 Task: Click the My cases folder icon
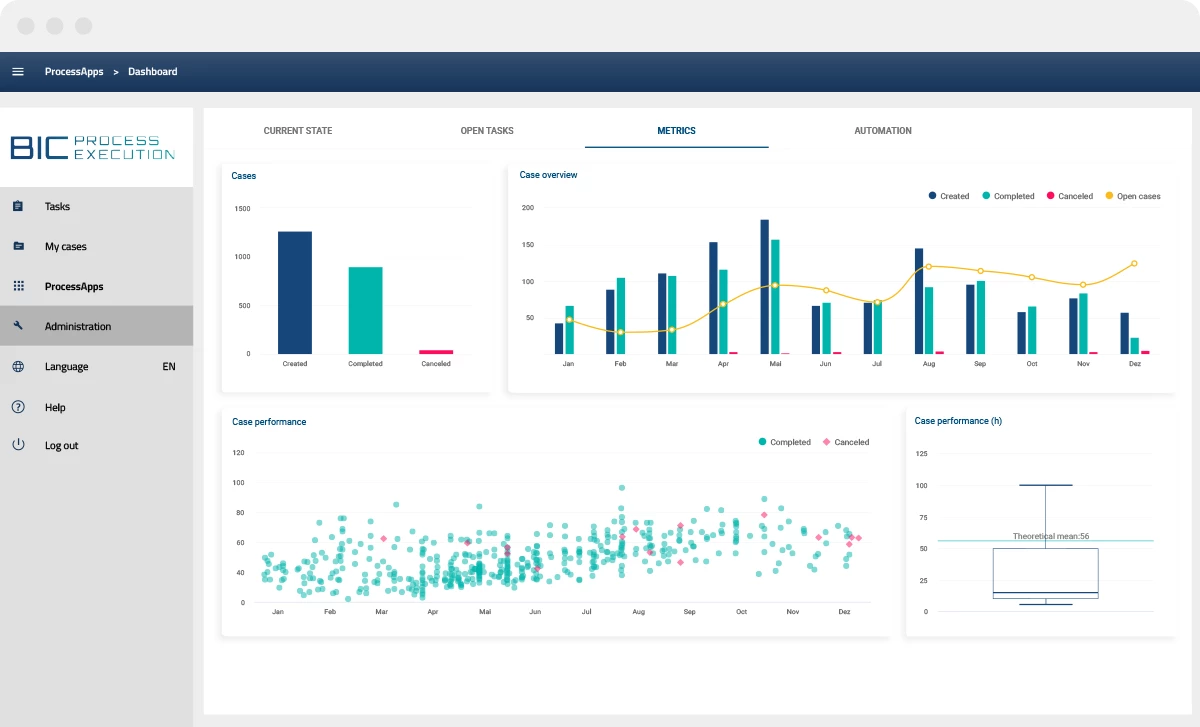18,246
